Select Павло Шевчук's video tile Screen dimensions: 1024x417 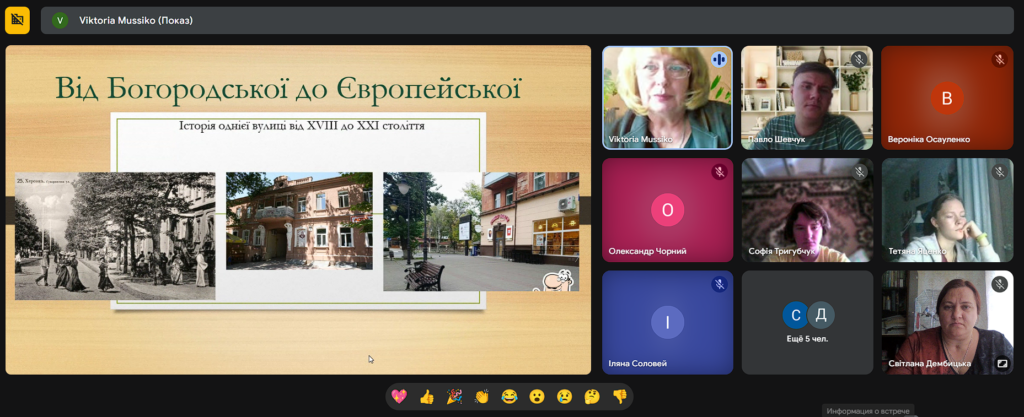click(x=807, y=97)
